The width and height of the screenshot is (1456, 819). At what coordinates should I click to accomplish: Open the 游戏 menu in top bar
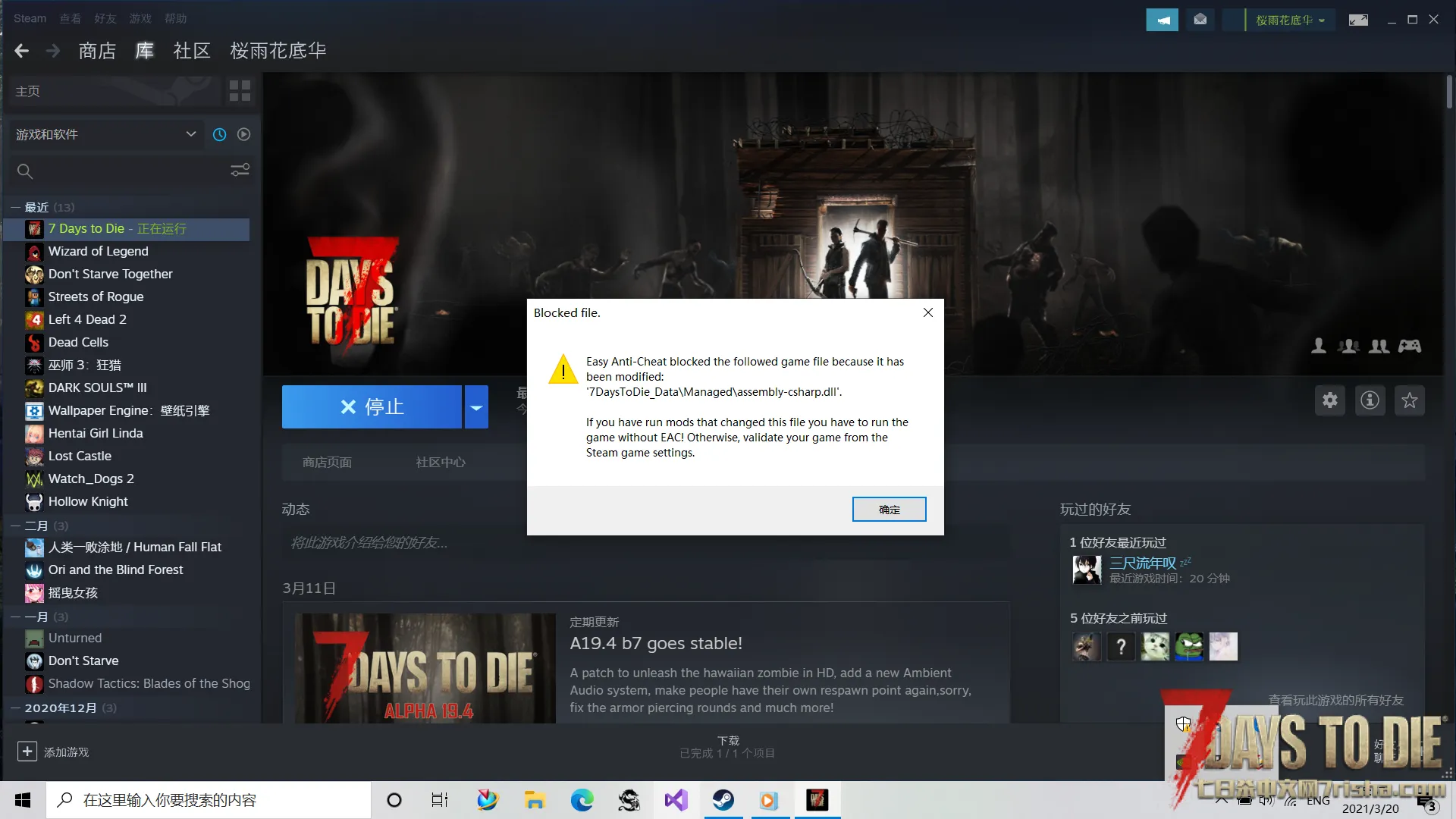(140, 18)
